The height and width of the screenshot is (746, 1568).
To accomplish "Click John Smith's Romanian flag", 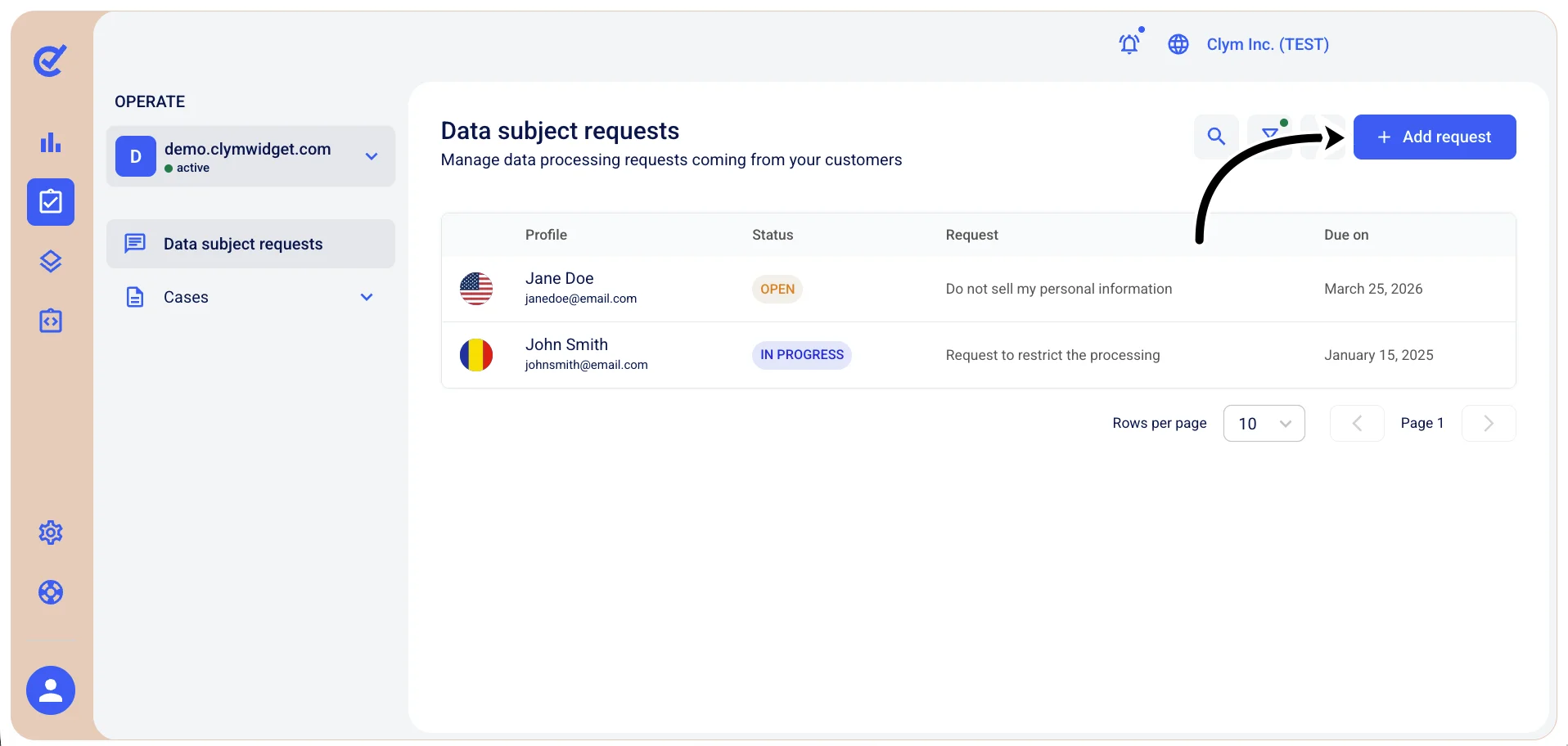I will click(x=476, y=355).
